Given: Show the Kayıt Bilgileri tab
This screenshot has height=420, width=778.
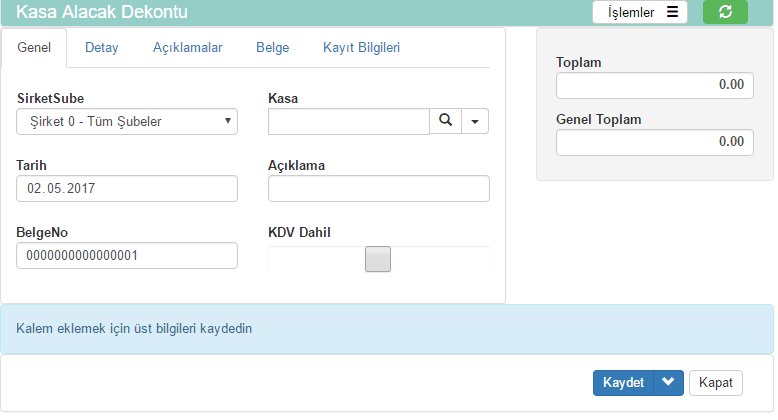Looking at the screenshot, I should point(361,47).
